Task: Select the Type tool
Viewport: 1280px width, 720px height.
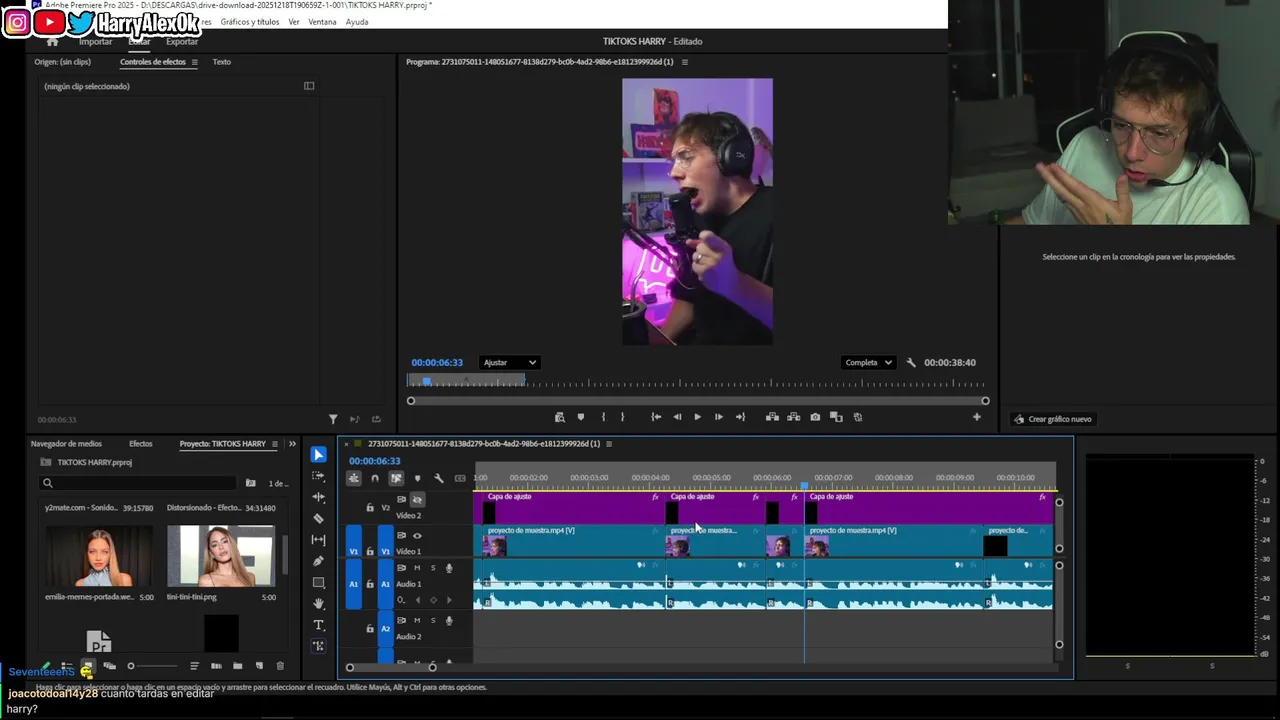Action: (318, 625)
